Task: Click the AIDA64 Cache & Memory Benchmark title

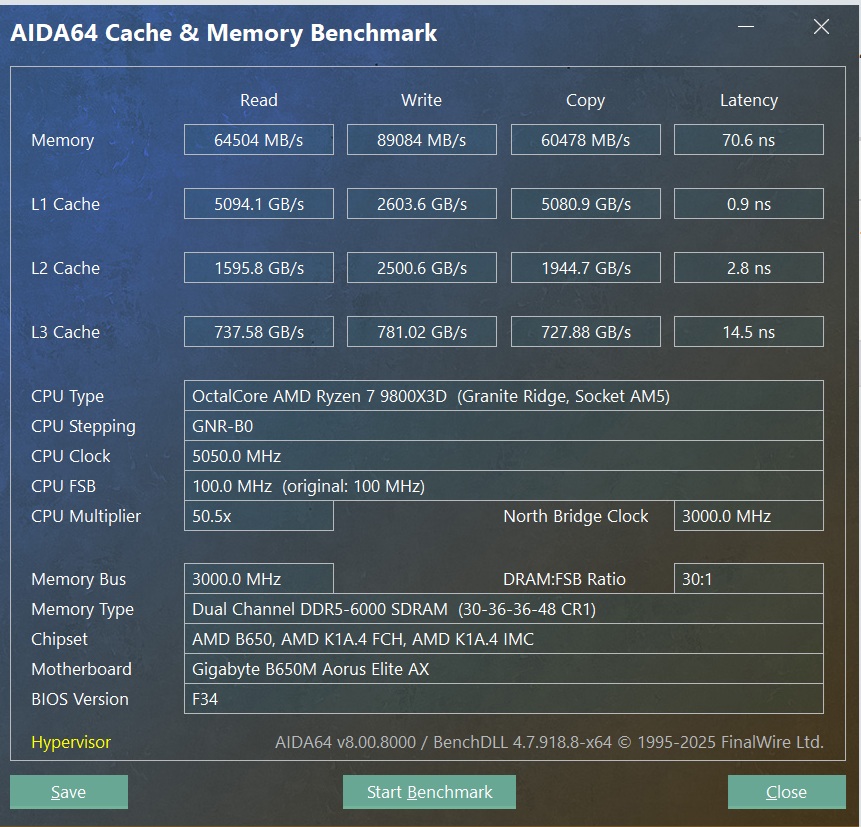Action: pyautogui.click(x=223, y=33)
